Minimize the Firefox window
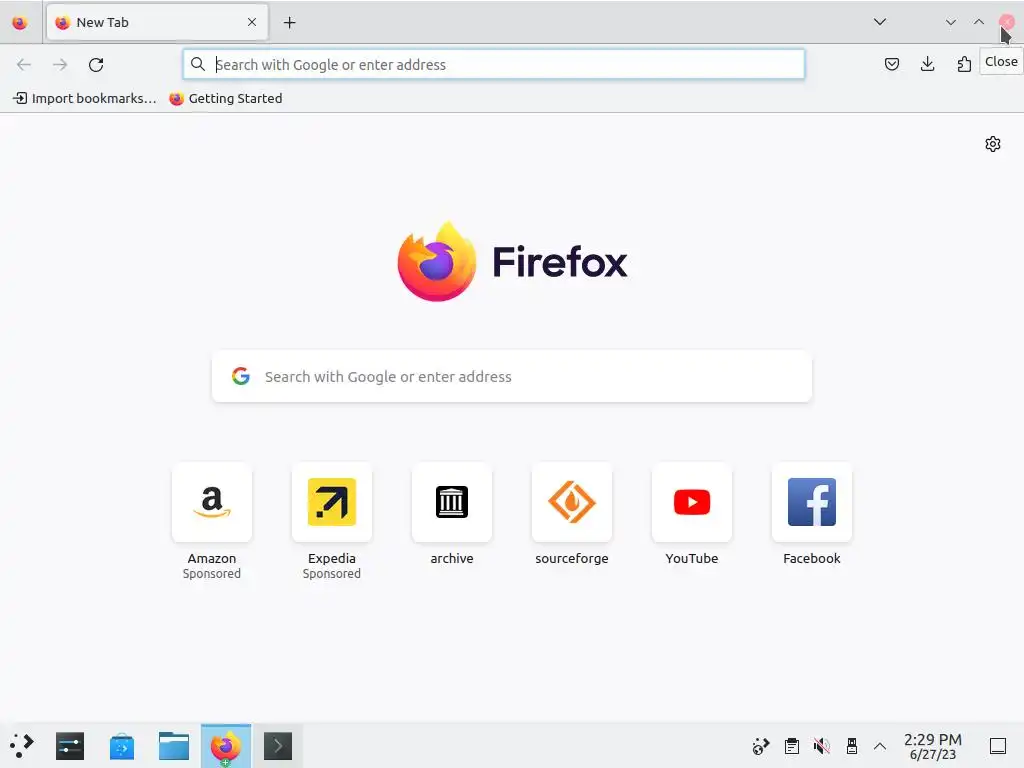 (950, 22)
